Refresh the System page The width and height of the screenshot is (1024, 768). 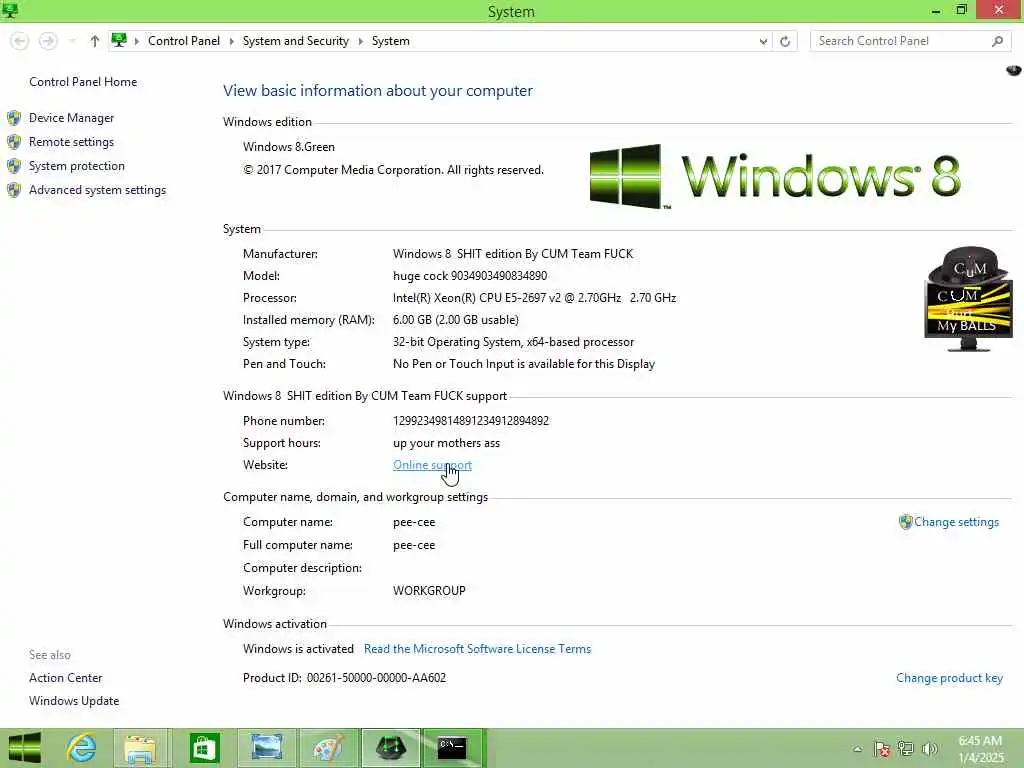click(x=785, y=41)
